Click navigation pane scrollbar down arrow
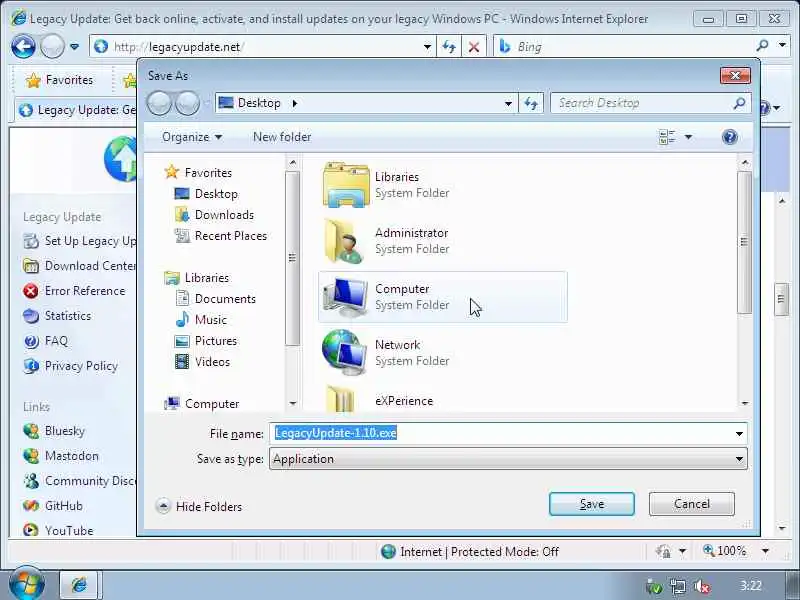This screenshot has width=800, height=600. pyautogui.click(x=292, y=403)
